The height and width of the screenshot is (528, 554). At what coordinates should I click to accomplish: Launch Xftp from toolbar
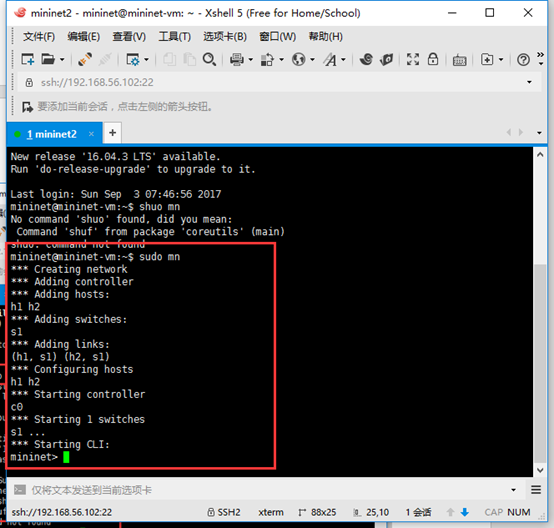(366, 59)
